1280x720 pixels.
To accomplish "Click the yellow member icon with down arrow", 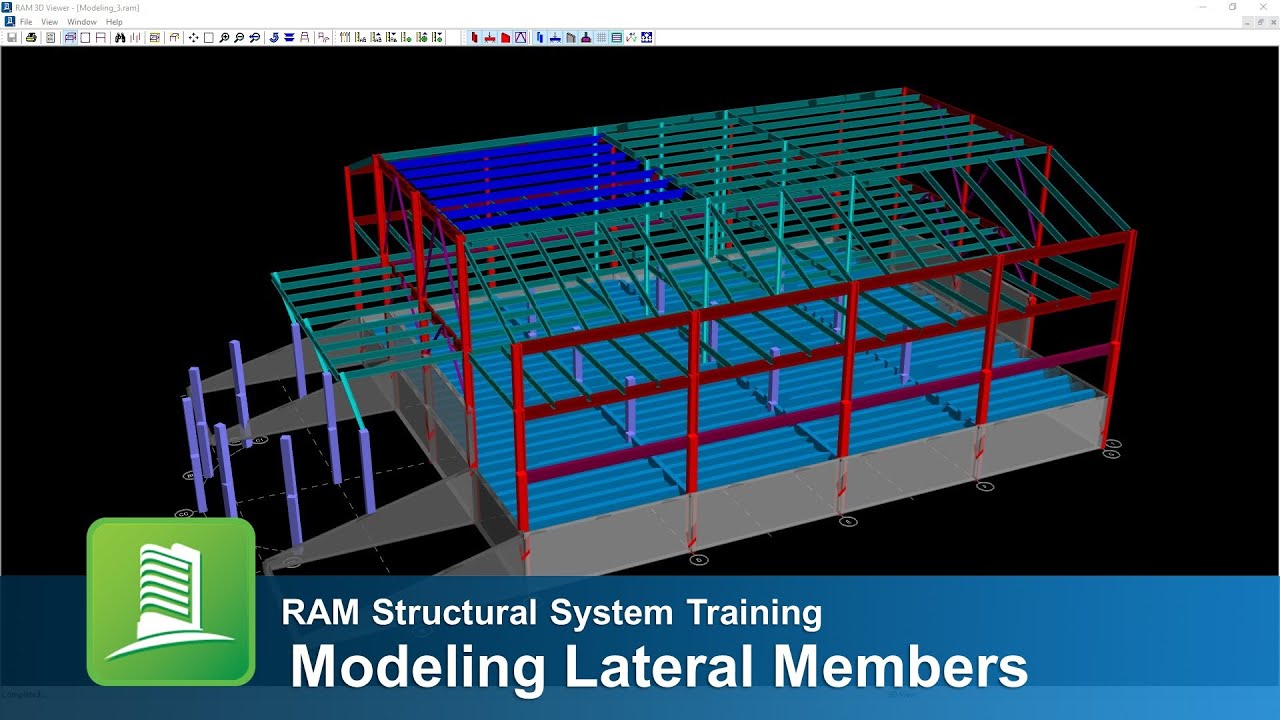I will click(391, 38).
